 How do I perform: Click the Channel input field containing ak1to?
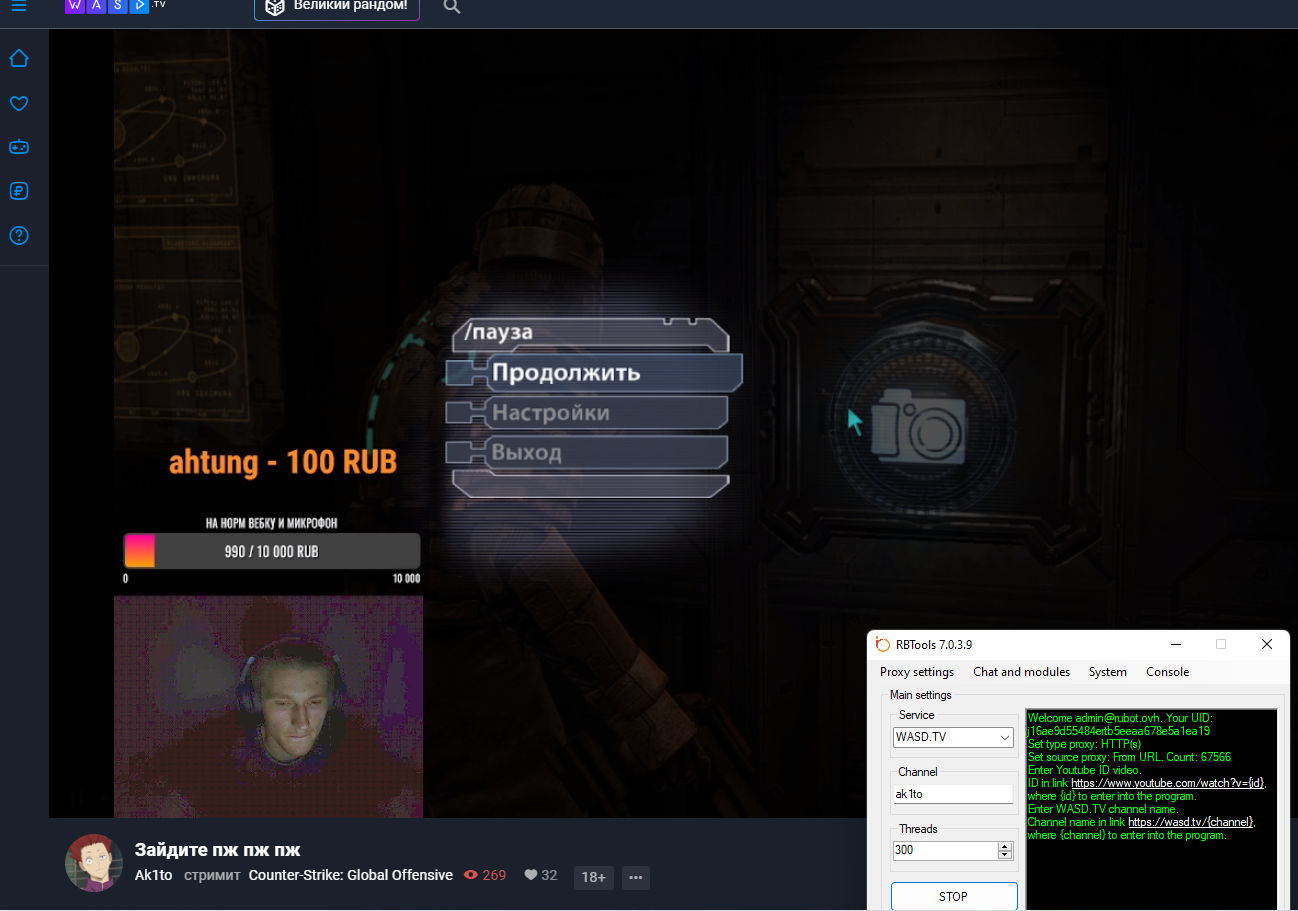tap(952, 794)
